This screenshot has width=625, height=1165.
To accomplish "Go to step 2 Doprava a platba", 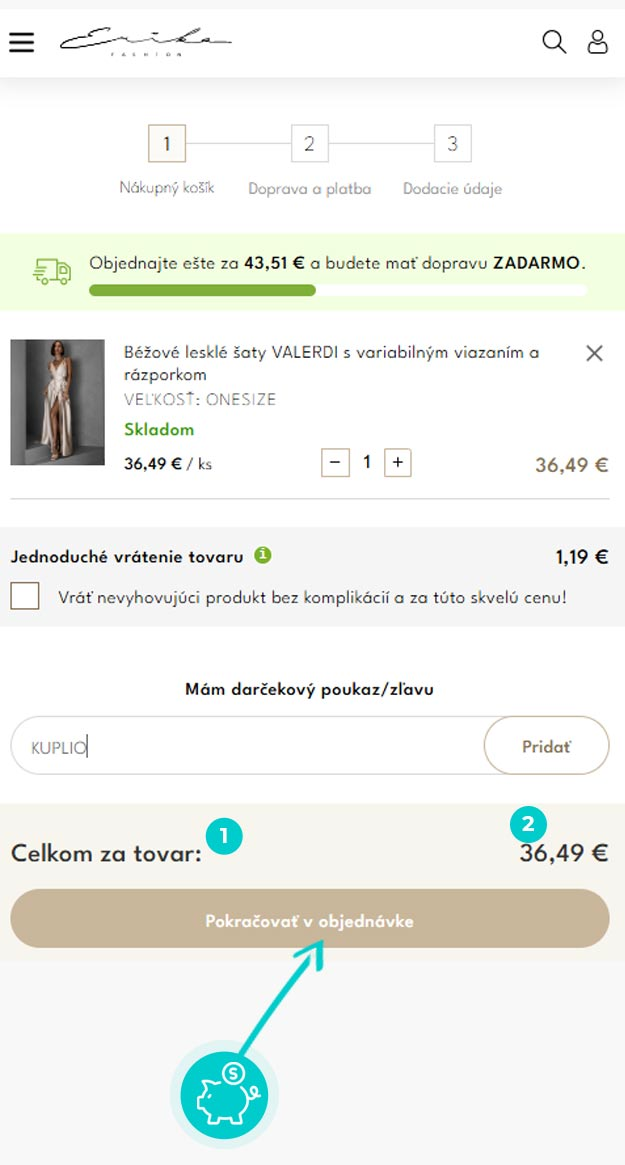I will click(310, 143).
